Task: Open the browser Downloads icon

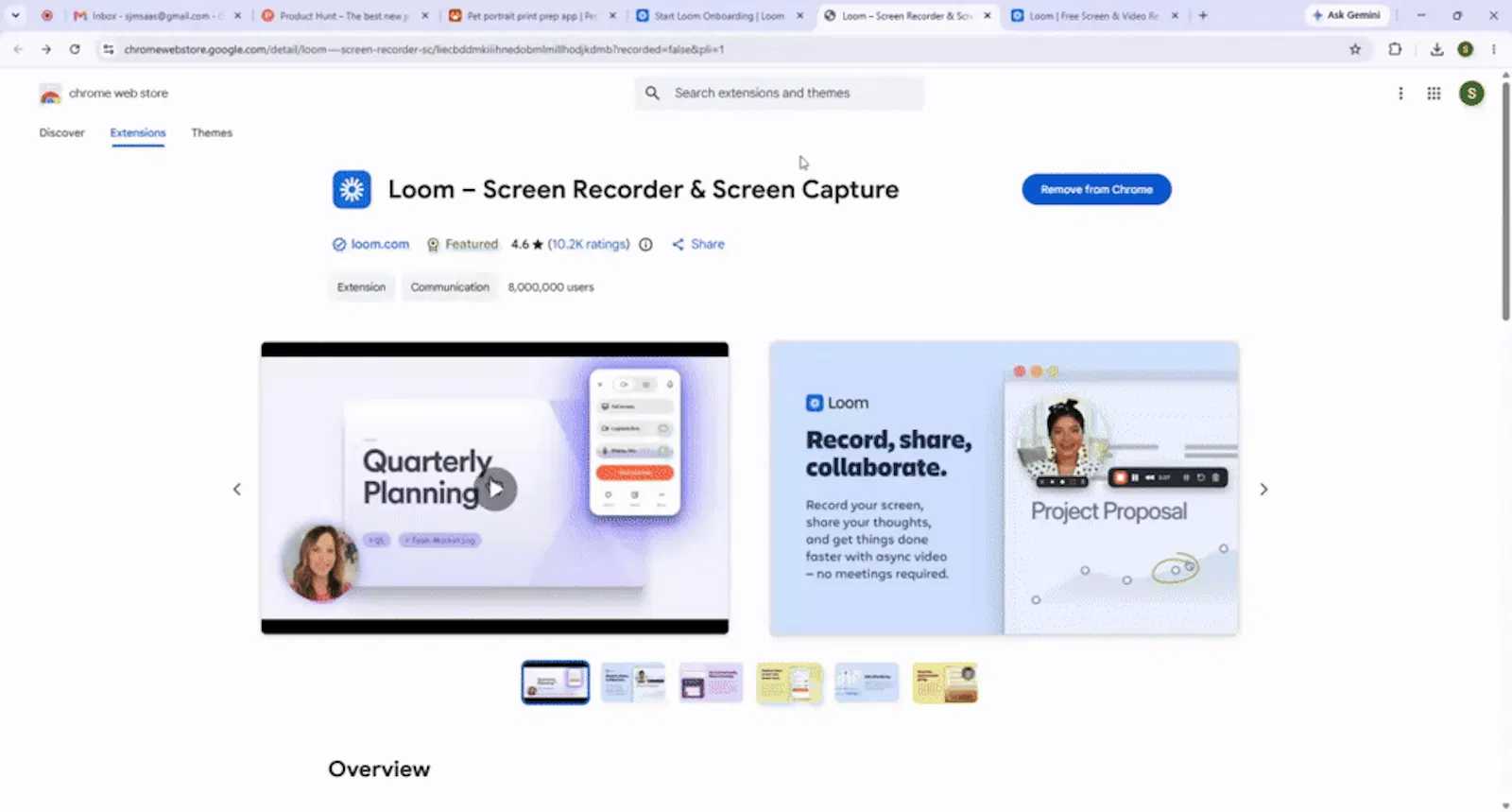Action: click(x=1436, y=49)
